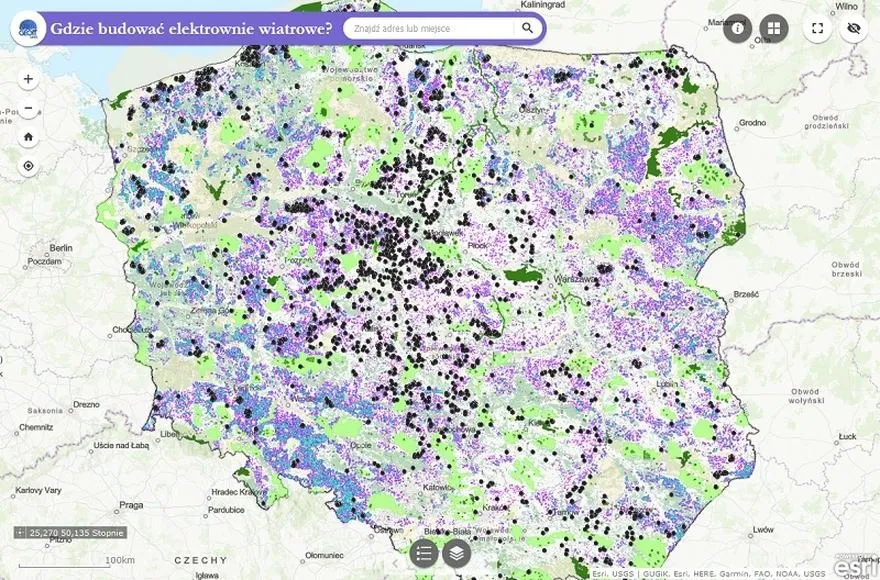Click the 'Berlin' city label on map
Image resolution: width=880 pixels, height=580 pixels.
click(x=61, y=248)
